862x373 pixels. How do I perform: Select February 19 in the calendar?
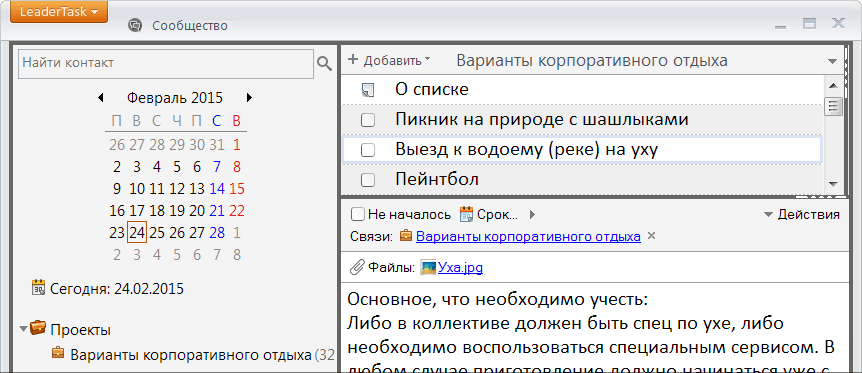(x=177, y=211)
